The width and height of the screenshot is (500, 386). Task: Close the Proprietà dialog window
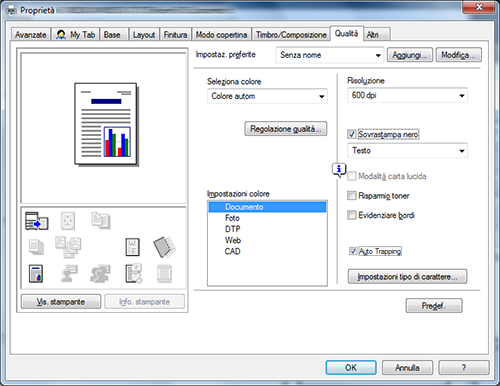(479, 7)
